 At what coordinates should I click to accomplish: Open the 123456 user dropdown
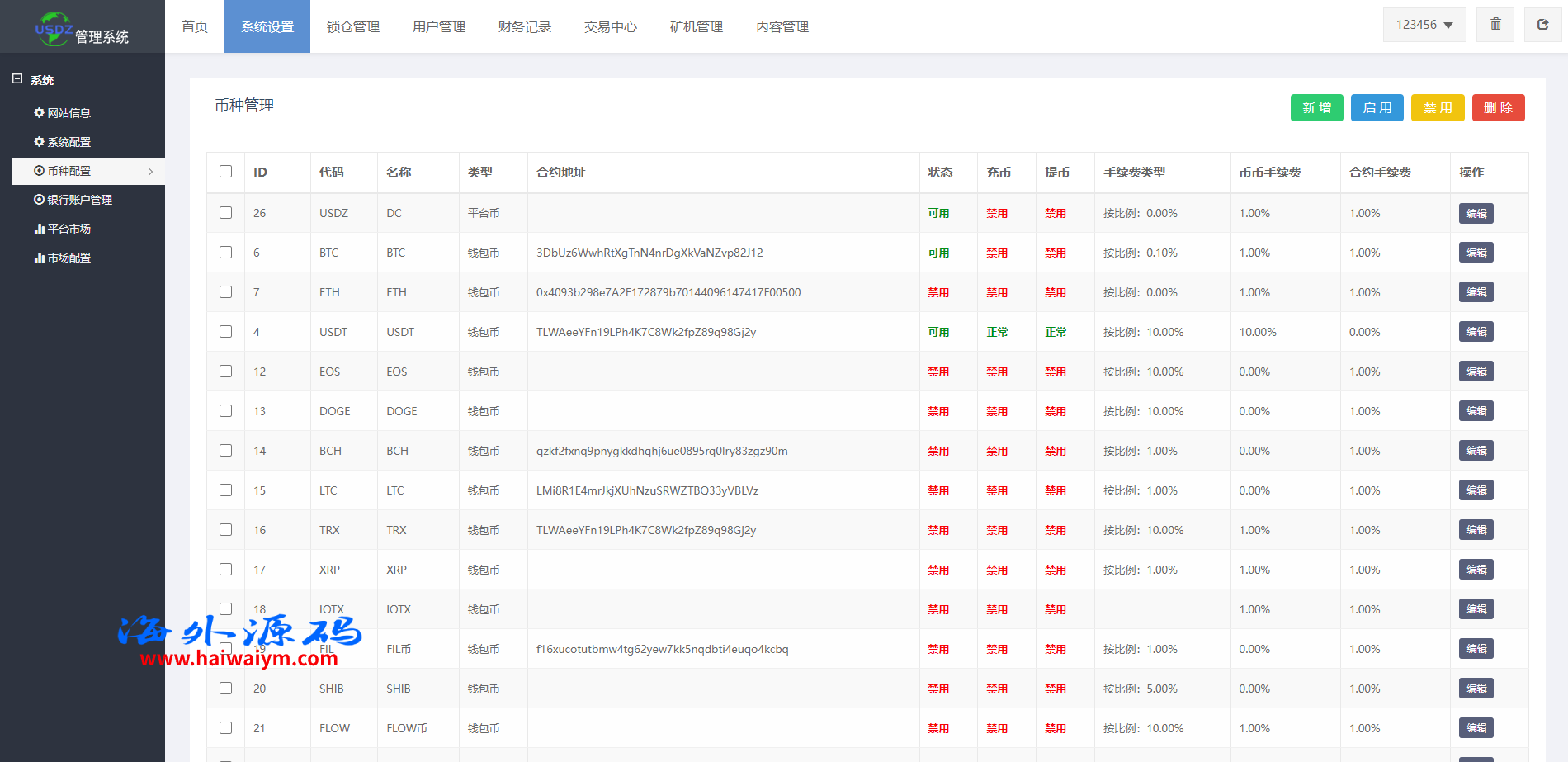coord(1424,25)
